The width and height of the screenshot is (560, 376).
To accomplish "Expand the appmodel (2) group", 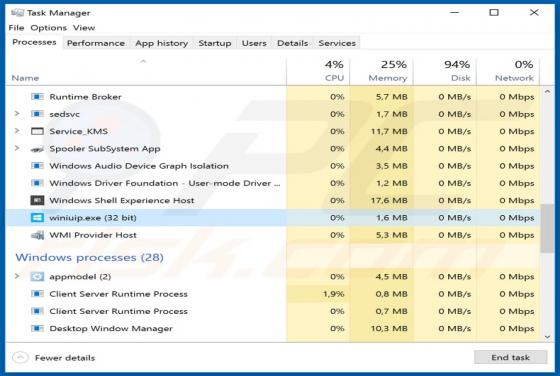I will click(x=17, y=276).
